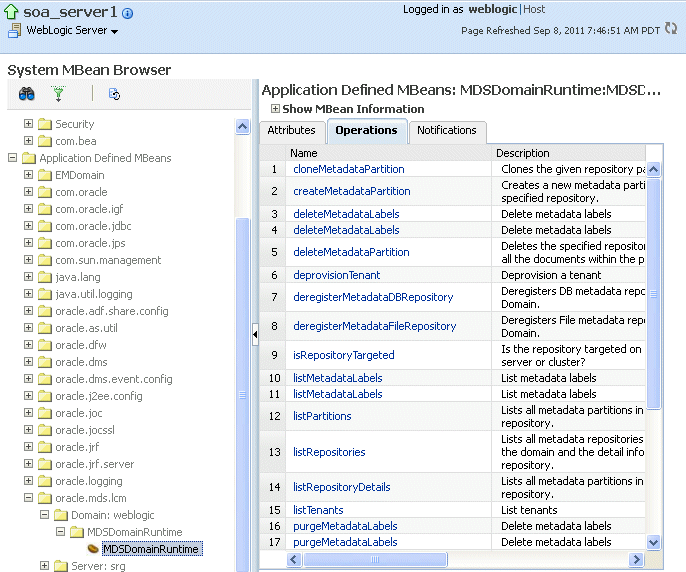Click the MDSDomainRuntime bean icon
Image resolution: width=686 pixels, height=572 pixels.
(x=93, y=548)
